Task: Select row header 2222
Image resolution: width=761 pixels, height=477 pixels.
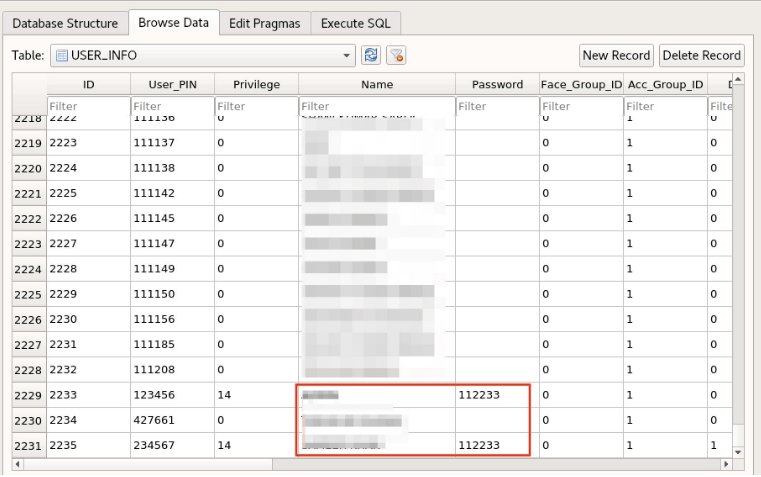Action: tap(29, 219)
